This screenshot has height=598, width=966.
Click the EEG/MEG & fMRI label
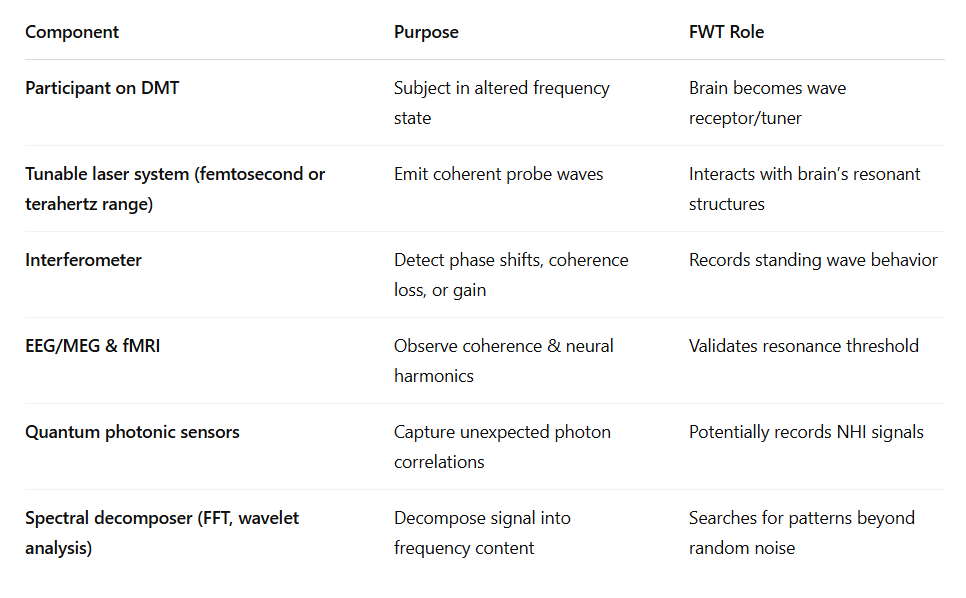pyautogui.click(x=92, y=346)
